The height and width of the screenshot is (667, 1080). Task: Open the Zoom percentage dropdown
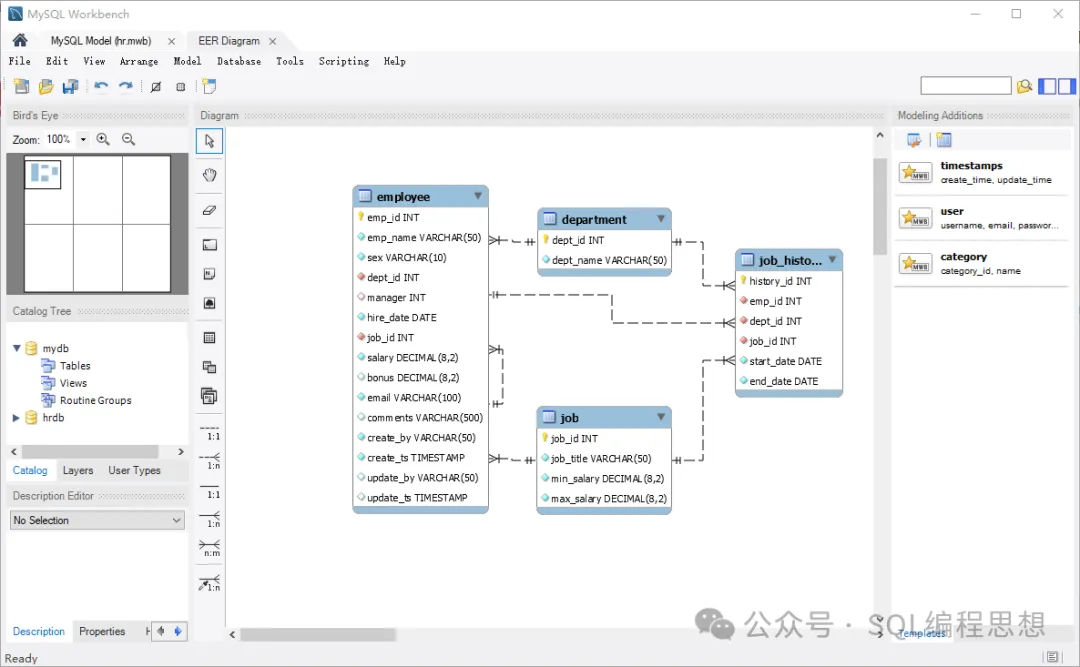pos(83,140)
